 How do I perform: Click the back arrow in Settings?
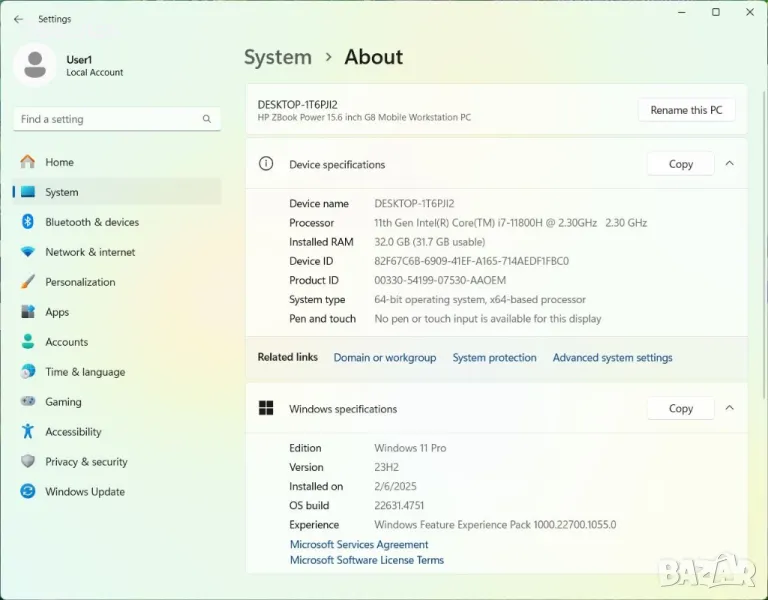[18, 19]
